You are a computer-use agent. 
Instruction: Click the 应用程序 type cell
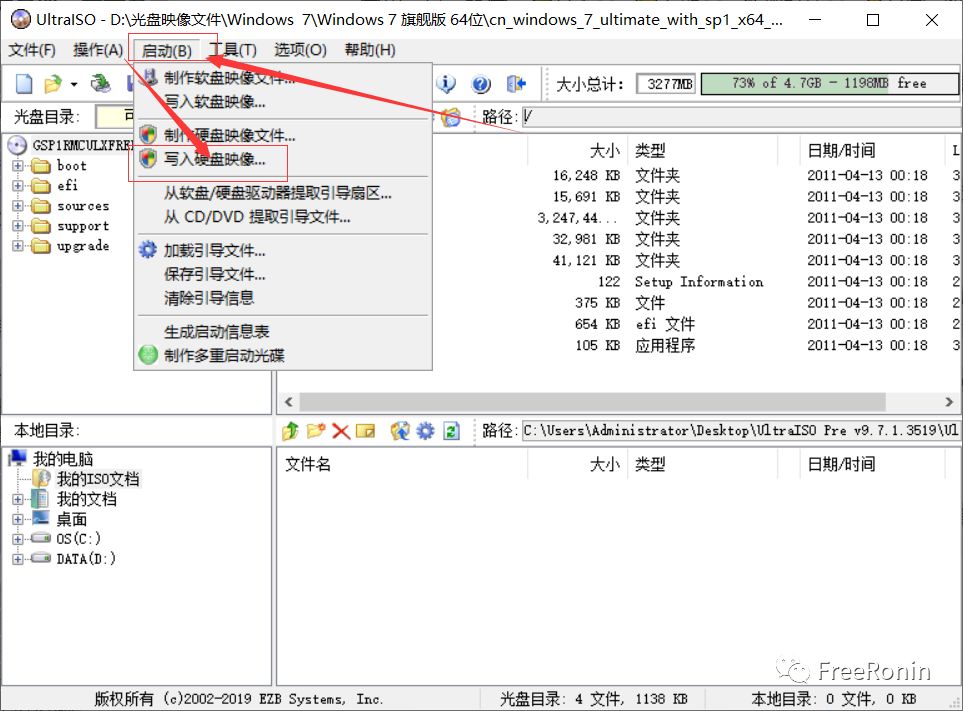(x=665, y=345)
